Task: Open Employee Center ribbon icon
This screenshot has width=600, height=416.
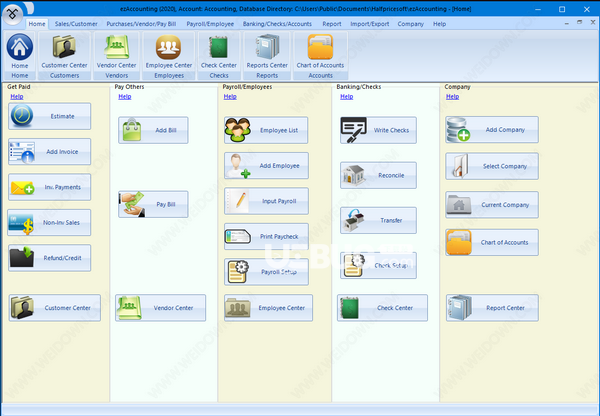Action: (x=169, y=51)
